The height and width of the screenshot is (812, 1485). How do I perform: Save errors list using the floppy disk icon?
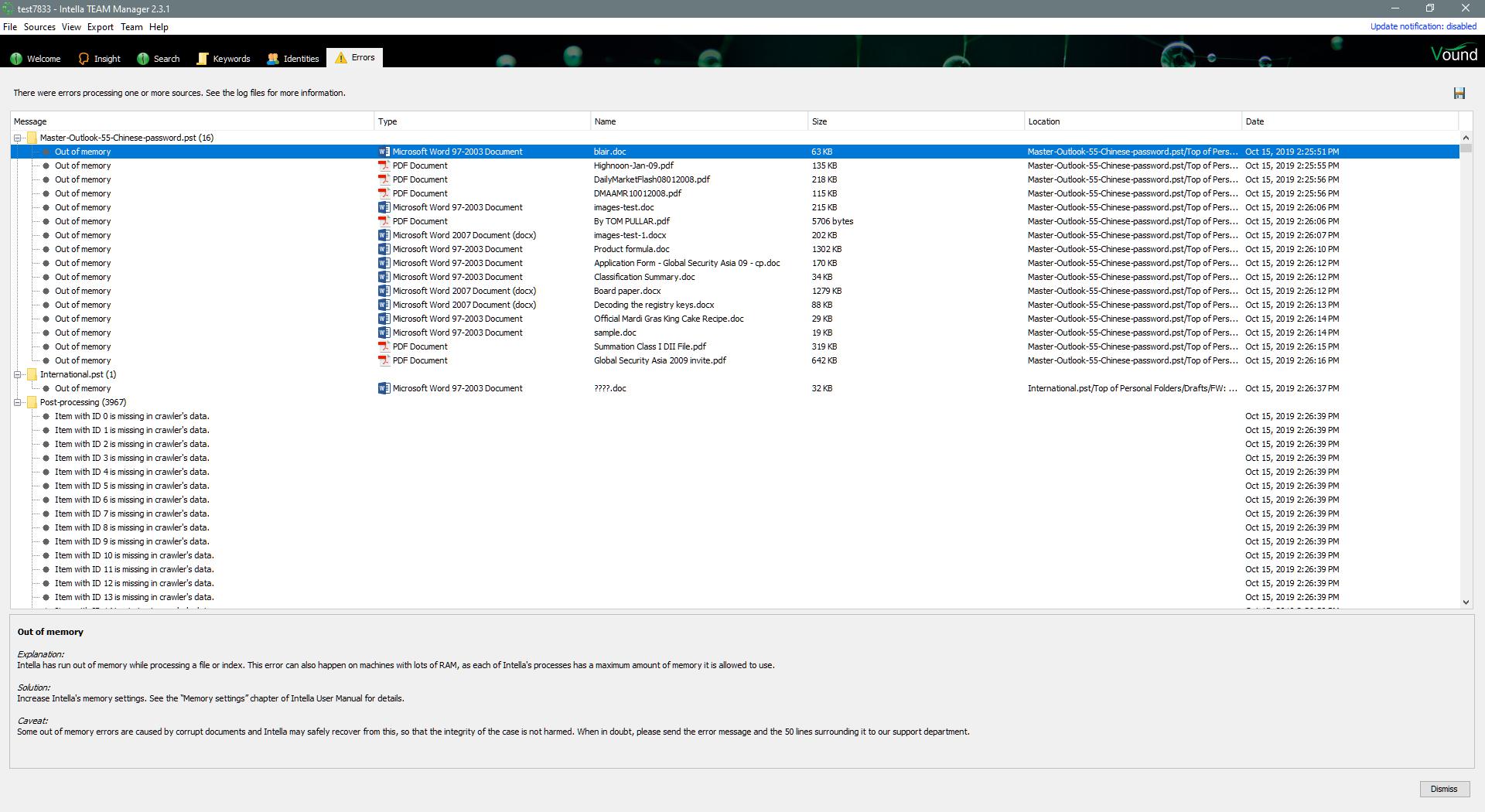(1460, 93)
